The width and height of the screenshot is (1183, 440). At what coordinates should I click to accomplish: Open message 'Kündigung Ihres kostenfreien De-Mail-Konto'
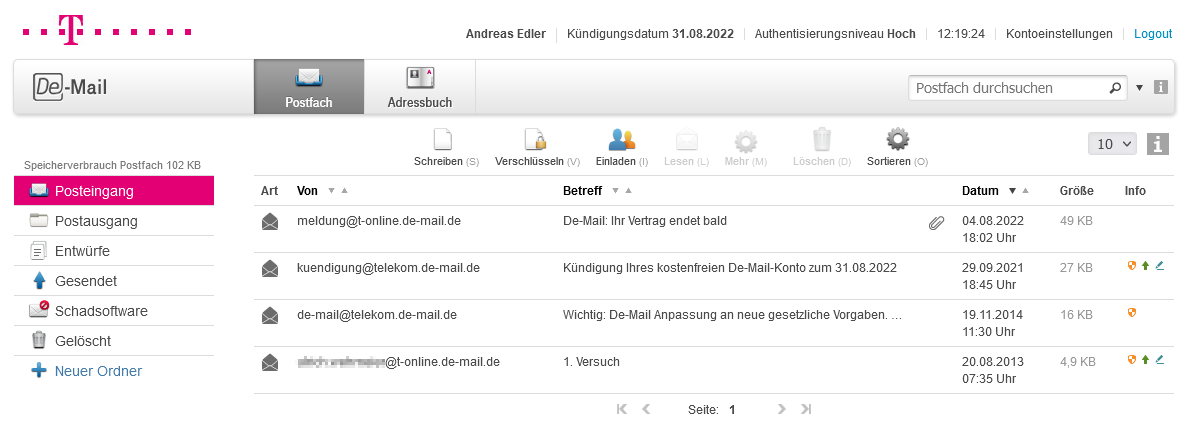(x=730, y=268)
